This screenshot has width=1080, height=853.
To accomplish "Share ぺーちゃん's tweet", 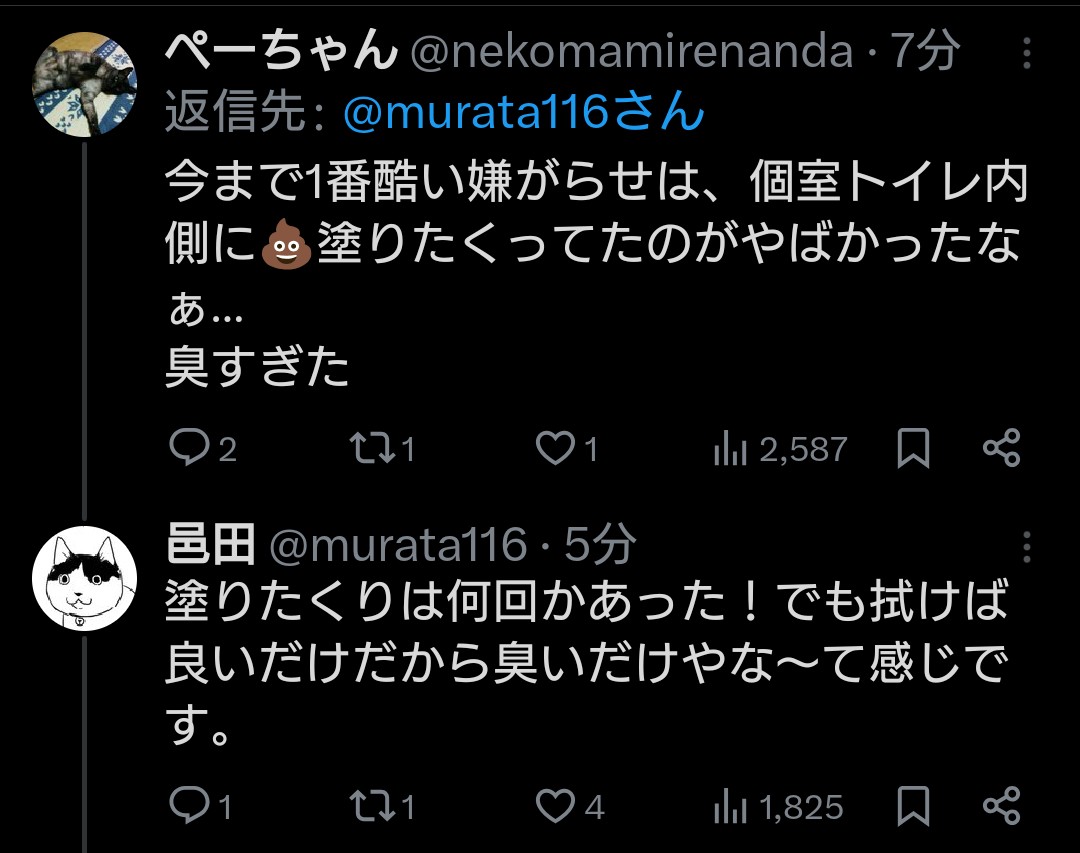I will coord(1001,449).
